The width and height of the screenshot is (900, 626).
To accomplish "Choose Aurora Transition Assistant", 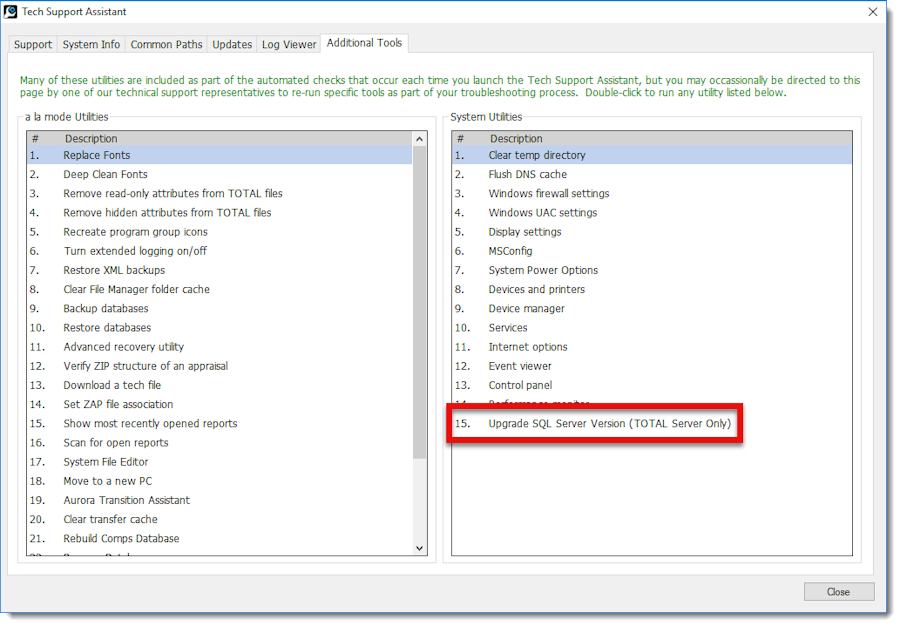I will 219,500.
